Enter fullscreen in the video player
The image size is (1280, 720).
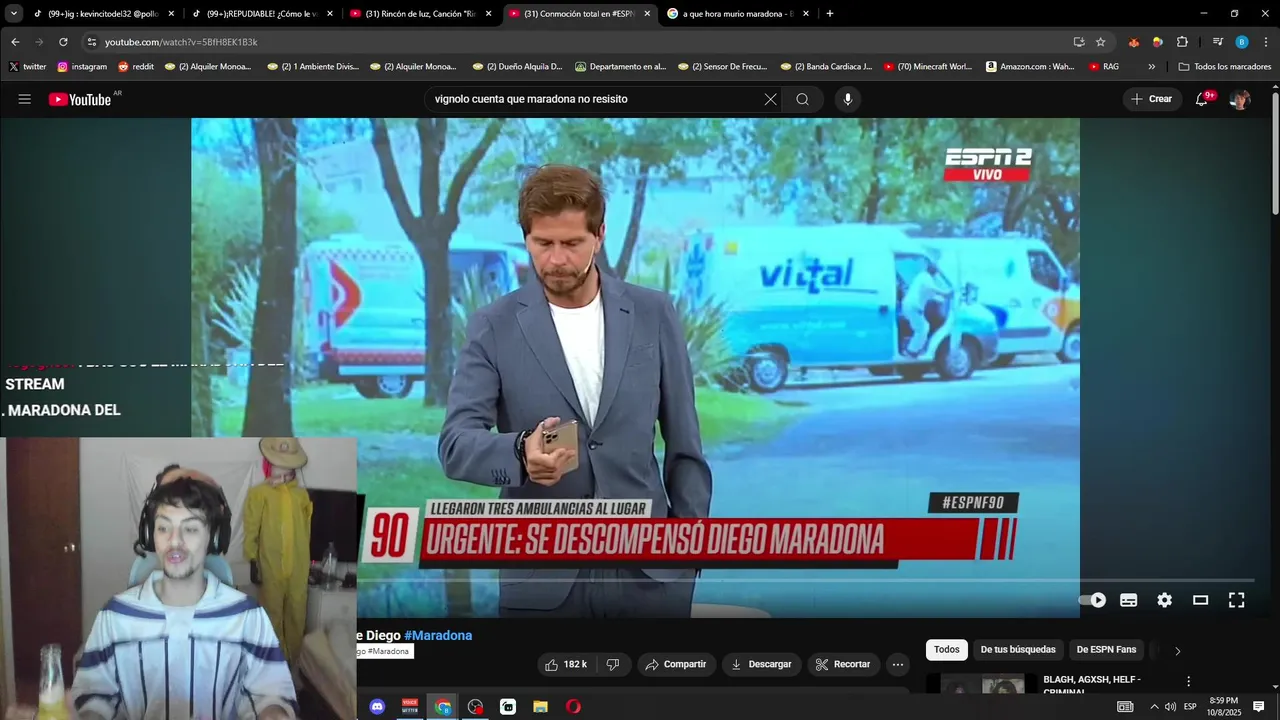(1236, 600)
